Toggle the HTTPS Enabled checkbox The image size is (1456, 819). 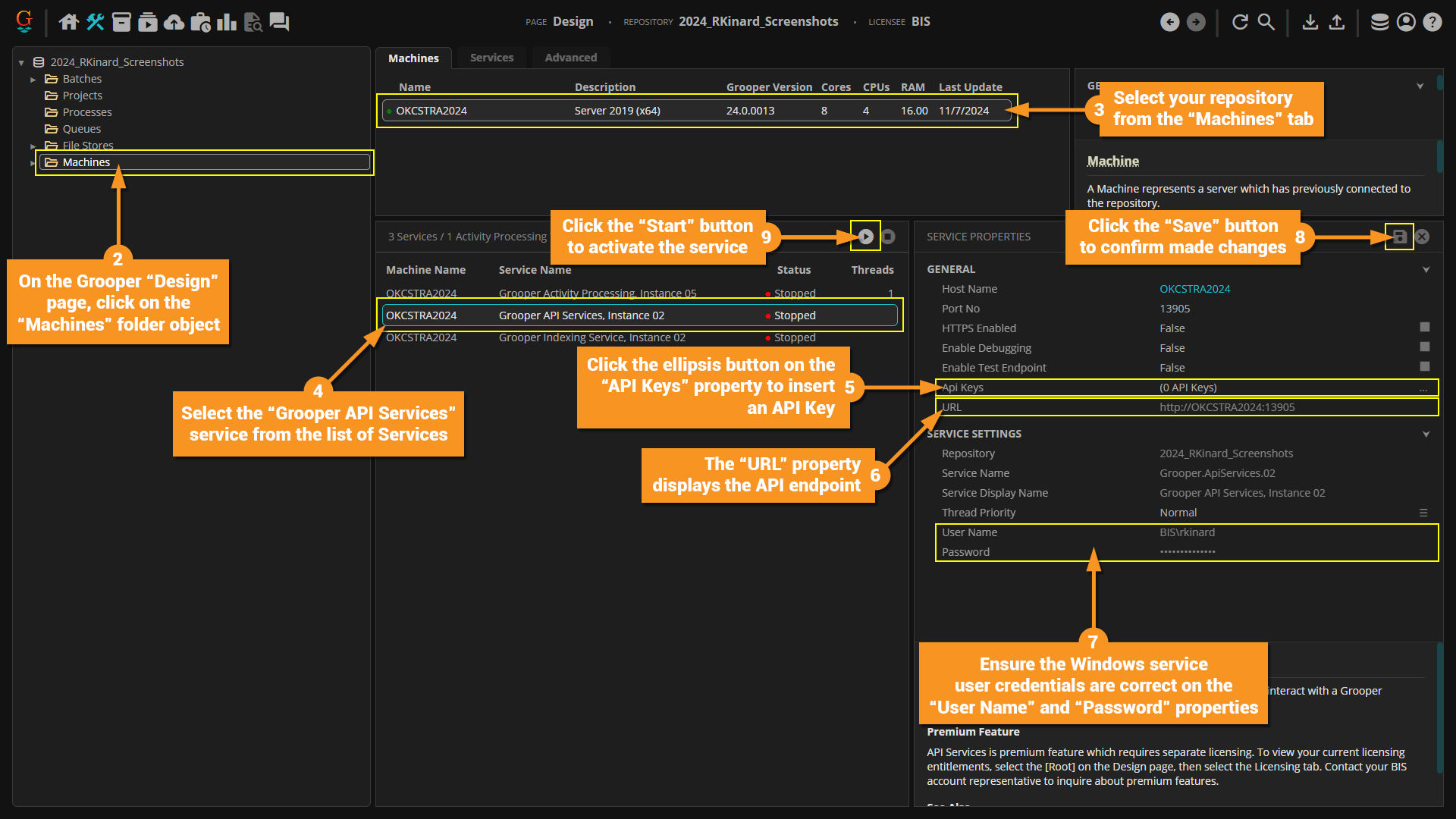click(1424, 328)
